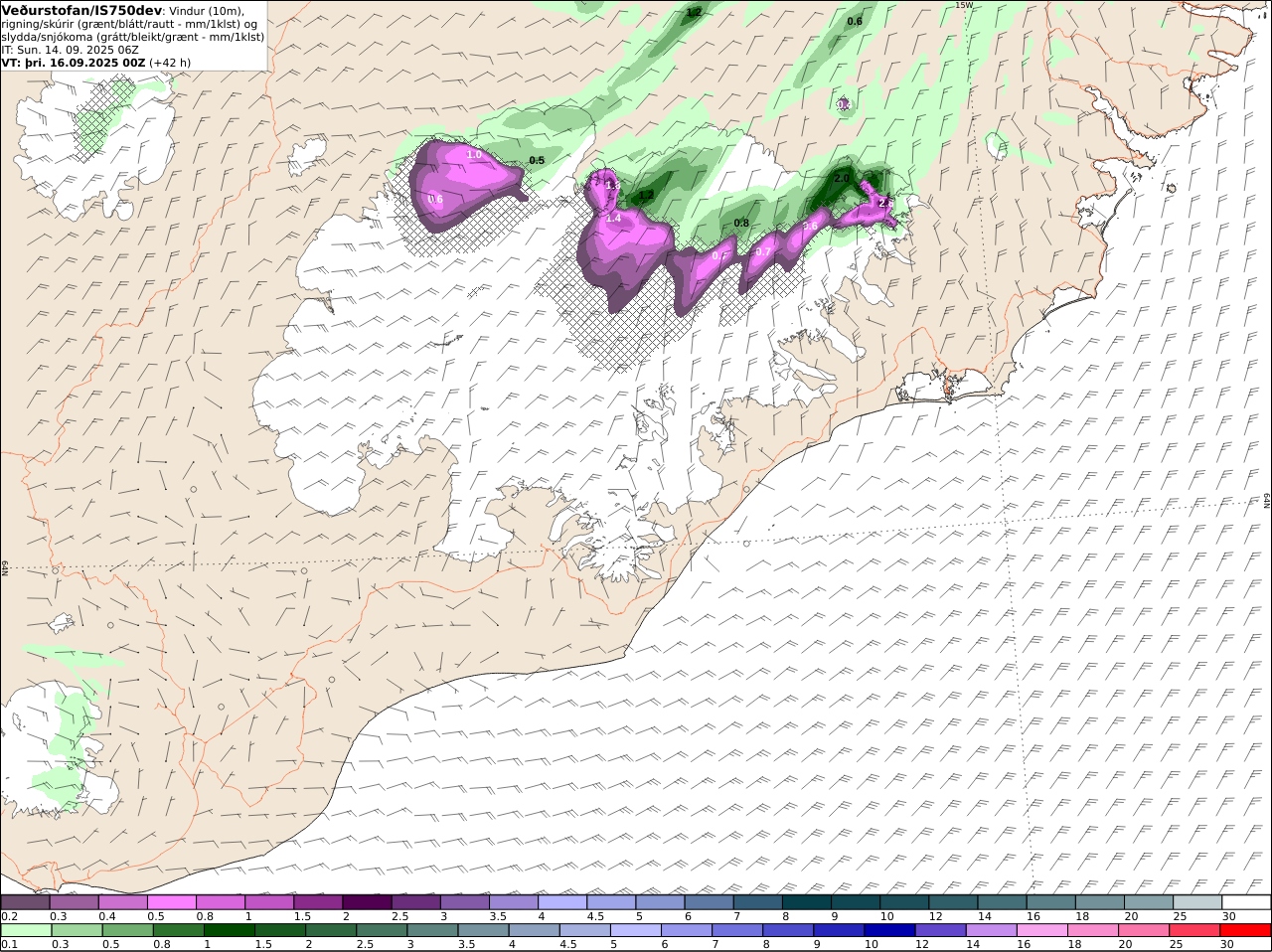
Task: Click the 0.2 label under the upper legend
Action: [9, 916]
